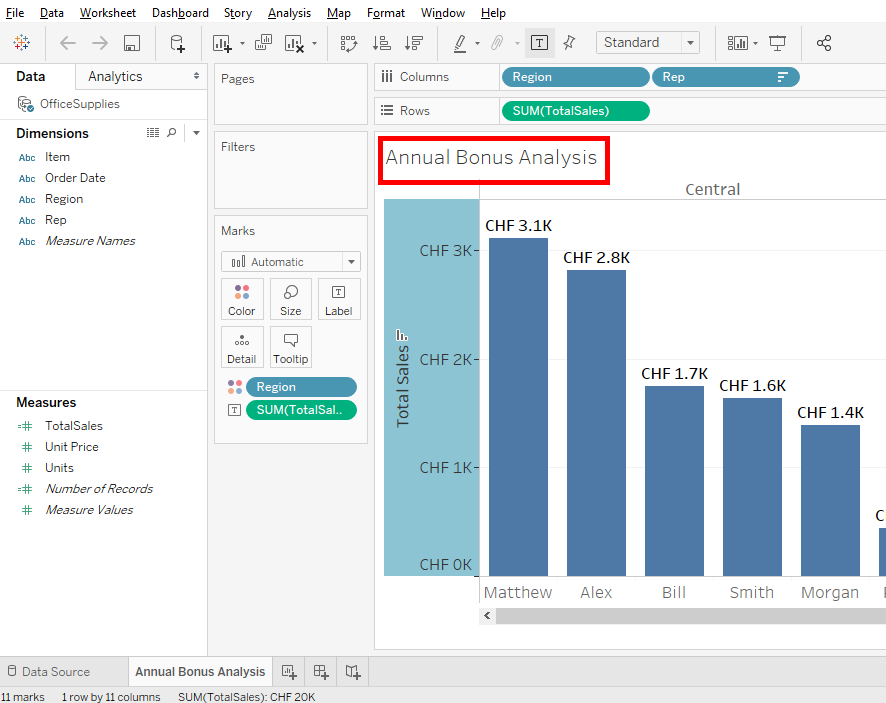886x703 pixels.
Task: Click the Save icon in the toolbar
Action: [x=131, y=42]
